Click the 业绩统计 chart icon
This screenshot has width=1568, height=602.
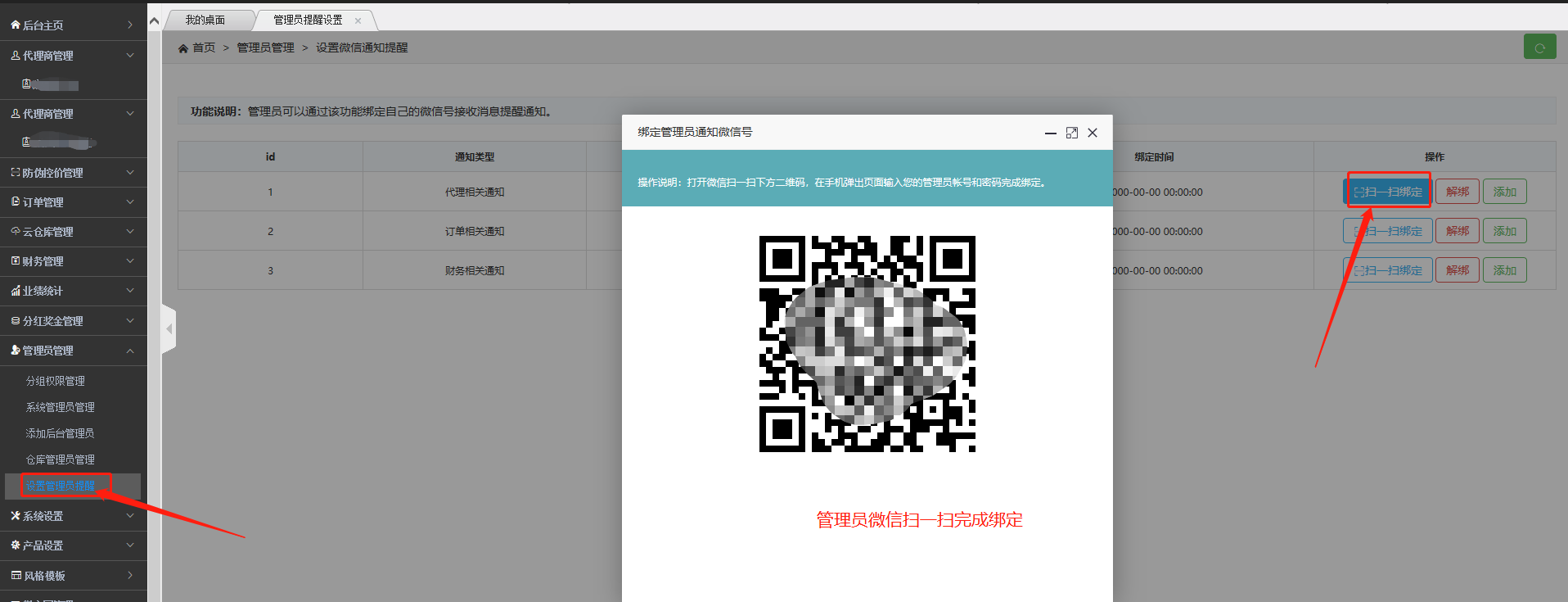16,291
